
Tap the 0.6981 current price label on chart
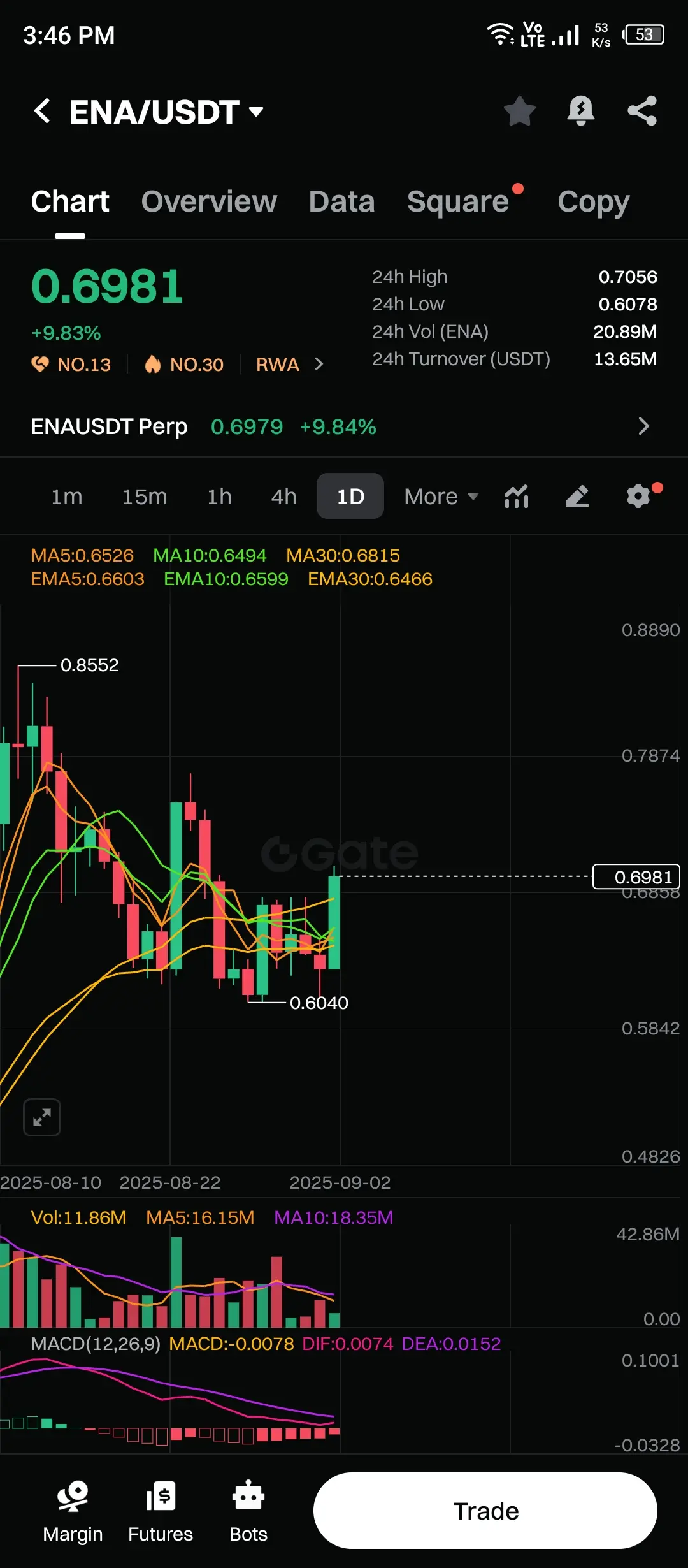click(x=636, y=876)
